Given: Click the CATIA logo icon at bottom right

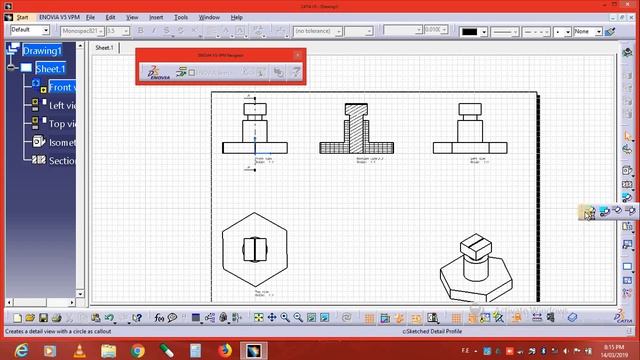Looking at the screenshot, I should pyautogui.click(x=623, y=317).
